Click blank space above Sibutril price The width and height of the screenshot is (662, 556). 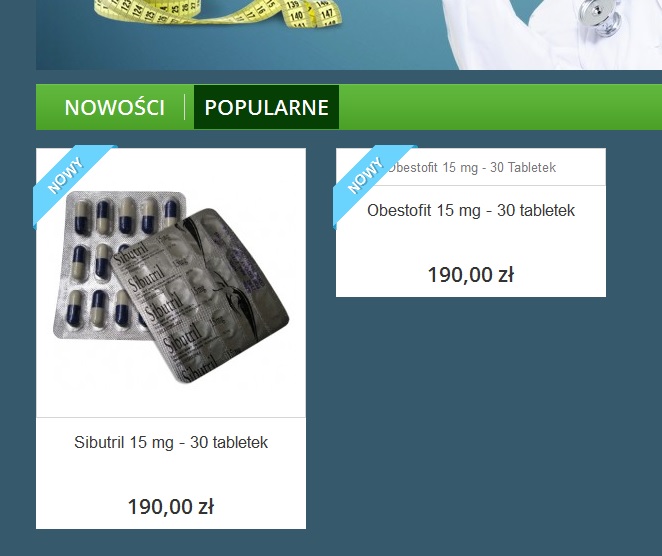171,474
